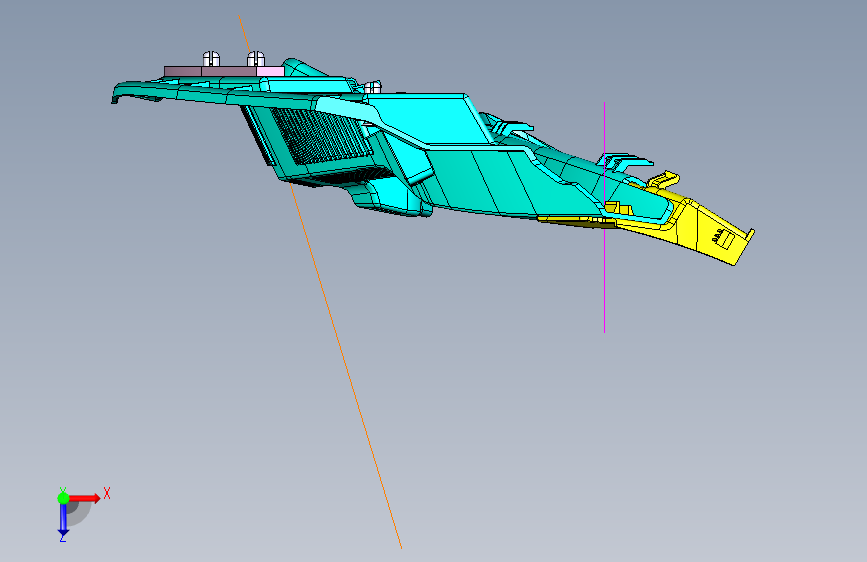Select the white screw above the dark purple block
Viewport: 867px width, 562px height.
[x=211, y=59]
